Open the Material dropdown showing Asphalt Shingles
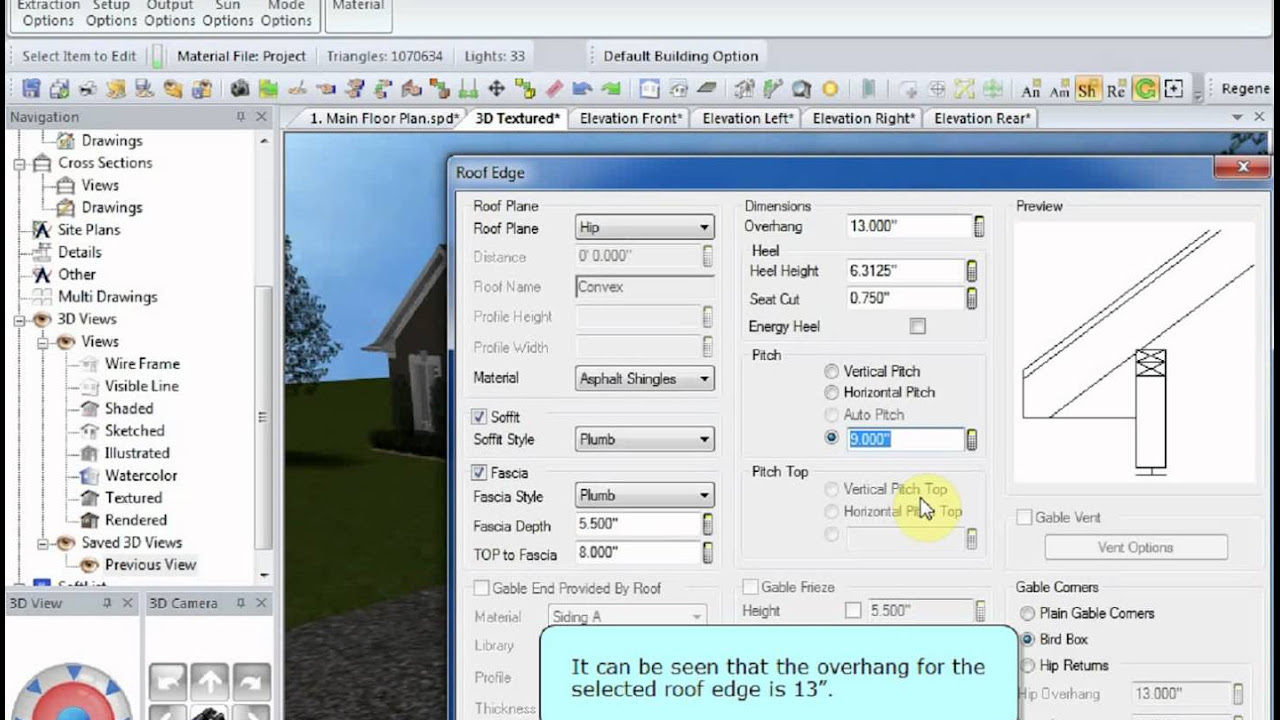This screenshot has width=1280, height=720. pos(645,379)
